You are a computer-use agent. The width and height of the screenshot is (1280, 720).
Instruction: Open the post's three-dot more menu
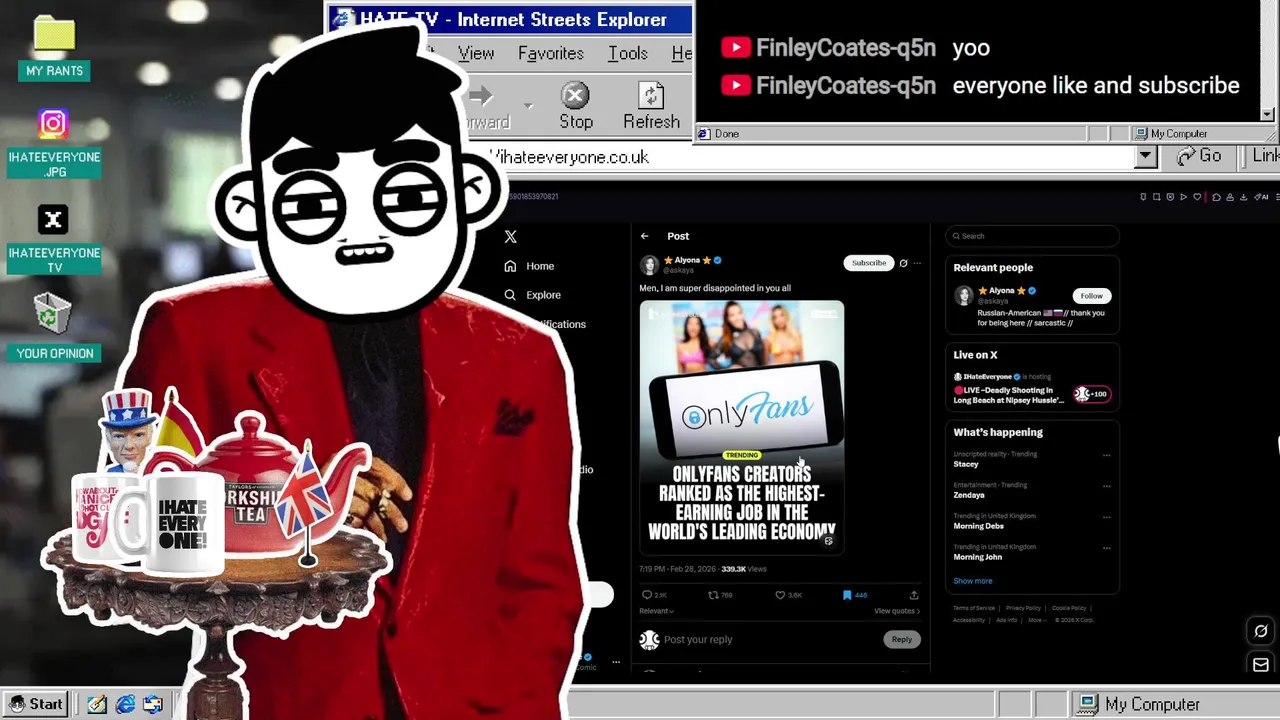917,263
